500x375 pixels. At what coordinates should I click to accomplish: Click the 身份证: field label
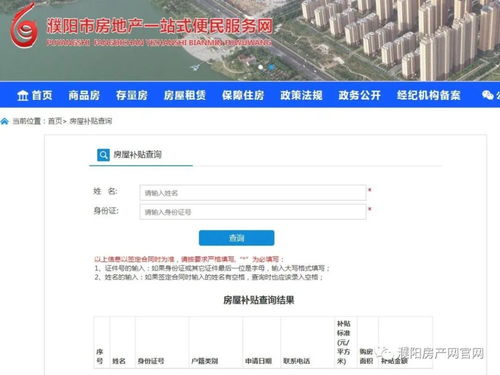tap(106, 211)
